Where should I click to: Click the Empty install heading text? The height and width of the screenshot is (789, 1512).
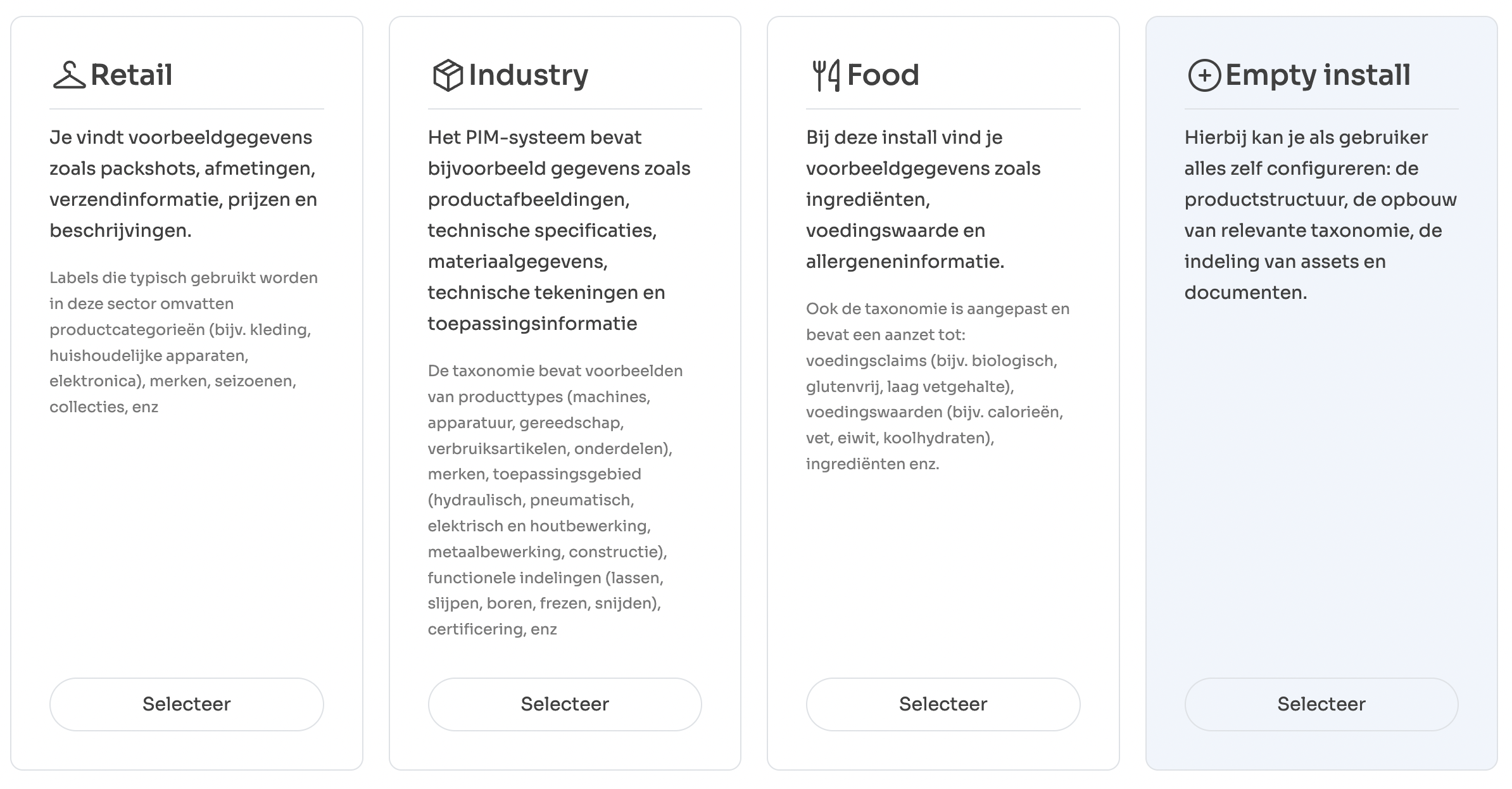(1318, 75)
